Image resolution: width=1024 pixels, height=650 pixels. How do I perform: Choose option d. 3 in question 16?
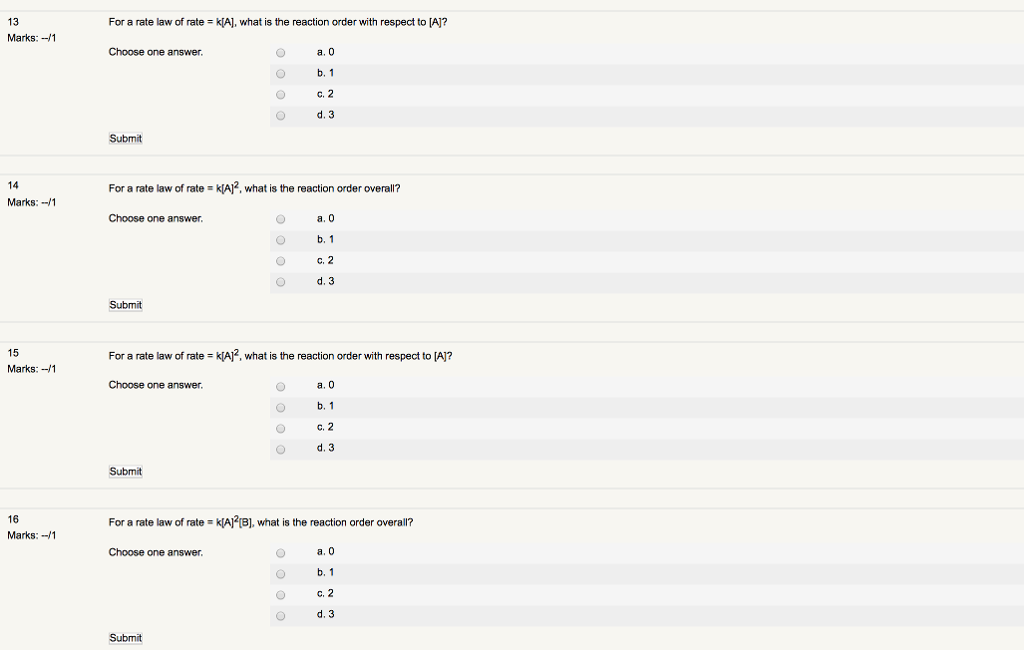point(280,615)
